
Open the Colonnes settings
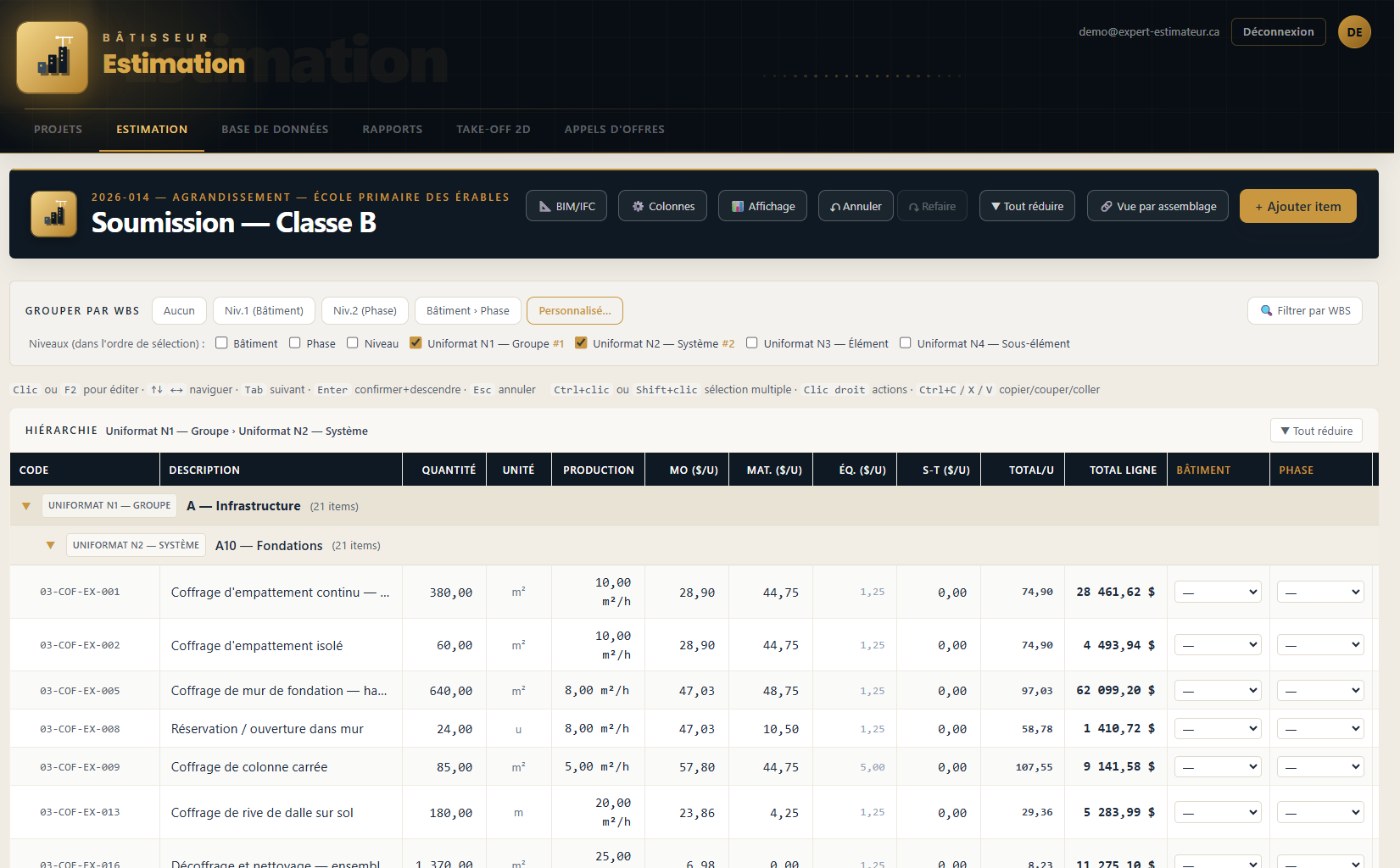(x=662, y=206)
